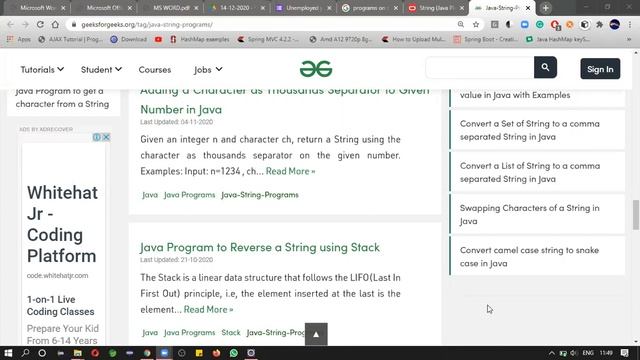
Task: Click the ENG language indicator
Action: click(588, 353)
